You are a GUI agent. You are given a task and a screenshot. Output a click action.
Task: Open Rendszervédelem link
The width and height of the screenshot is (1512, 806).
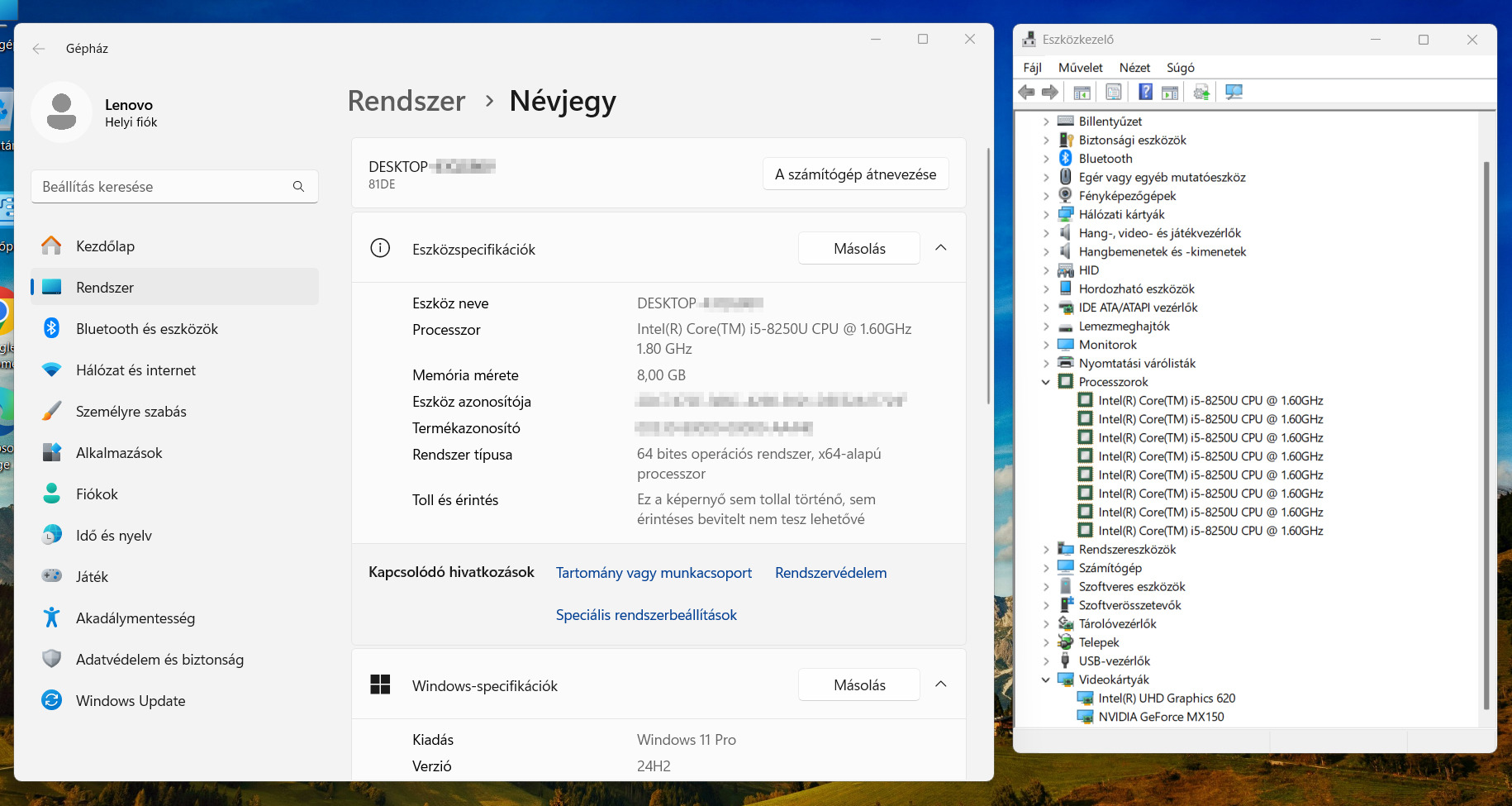point(830,573)
